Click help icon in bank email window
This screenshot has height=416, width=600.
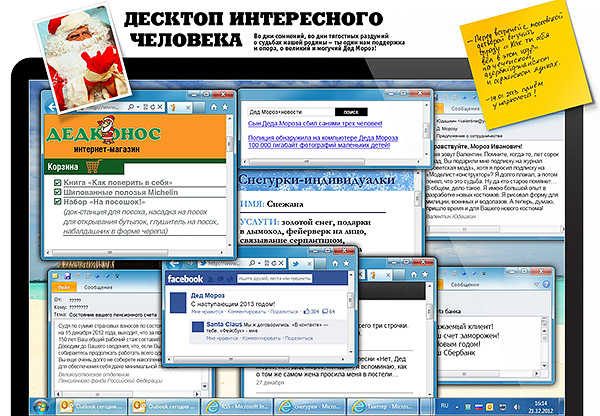(x=546, y=284)
